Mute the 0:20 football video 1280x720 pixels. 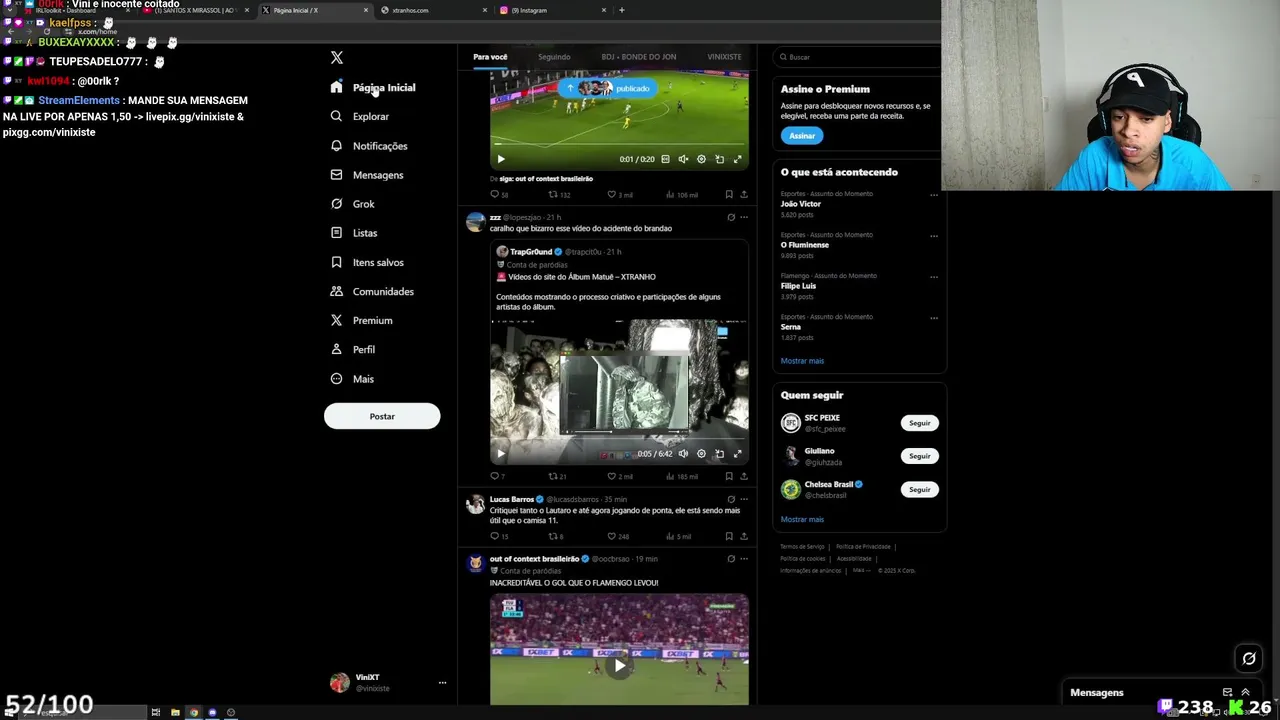[x=683, y=159]
